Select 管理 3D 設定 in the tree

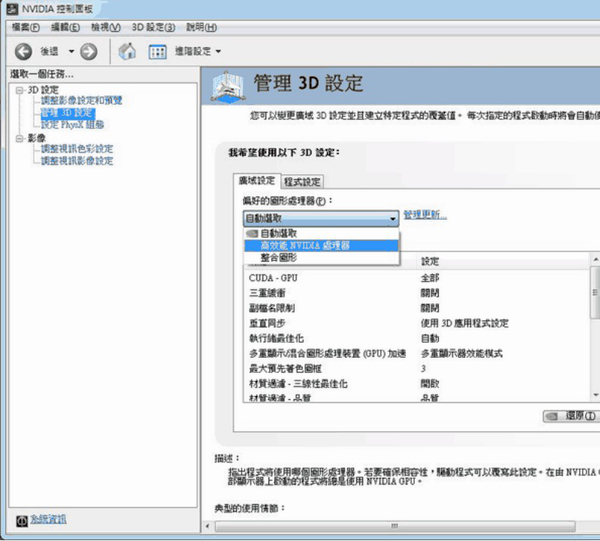pos(67,113)
